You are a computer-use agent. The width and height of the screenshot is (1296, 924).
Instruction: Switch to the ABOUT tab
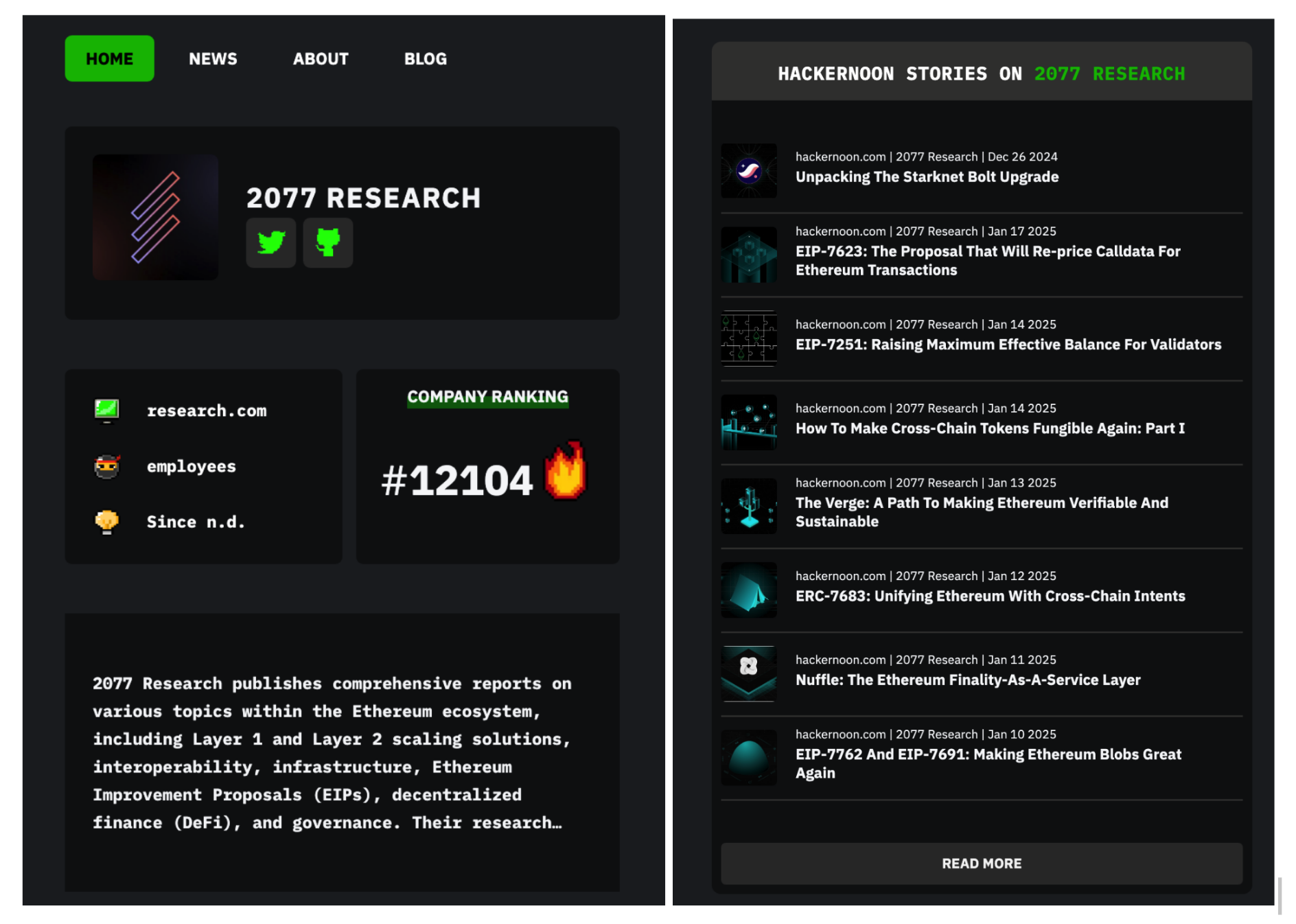321,59
